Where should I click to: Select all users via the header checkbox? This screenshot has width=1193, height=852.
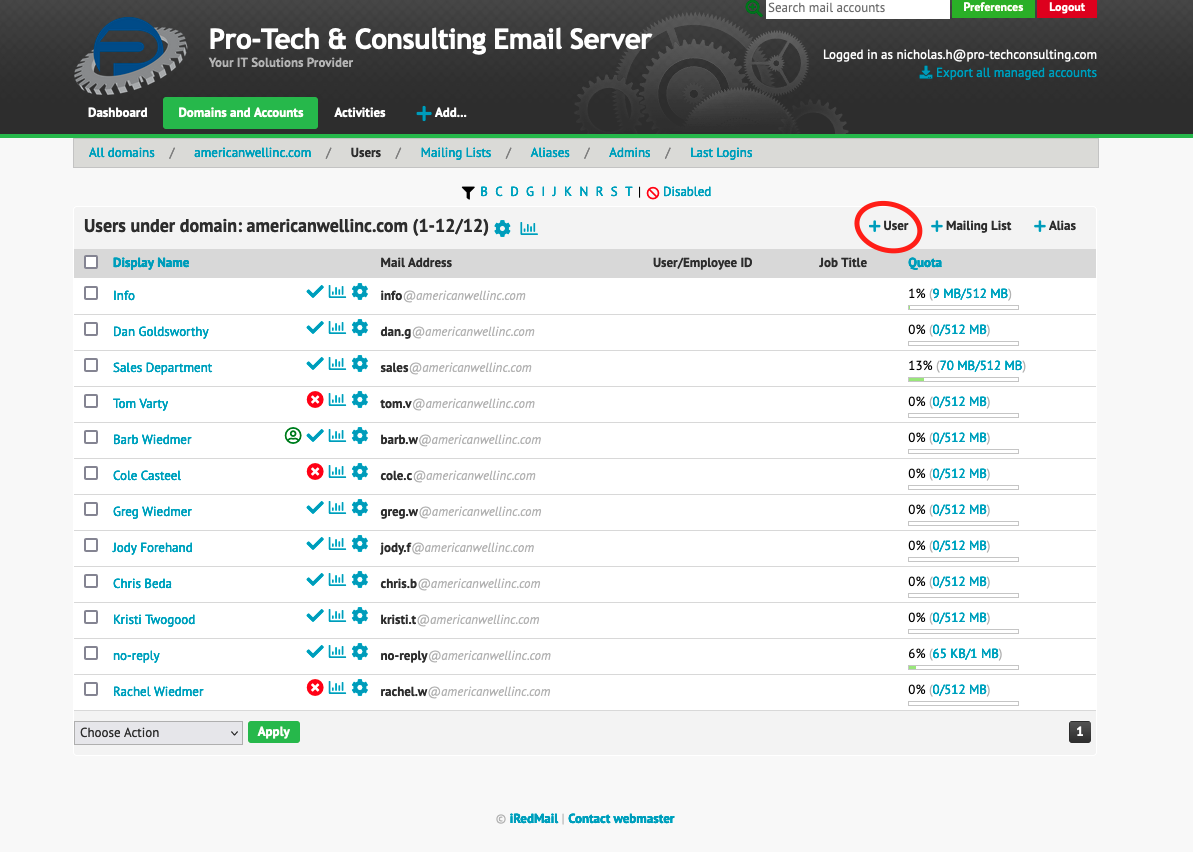91,262
